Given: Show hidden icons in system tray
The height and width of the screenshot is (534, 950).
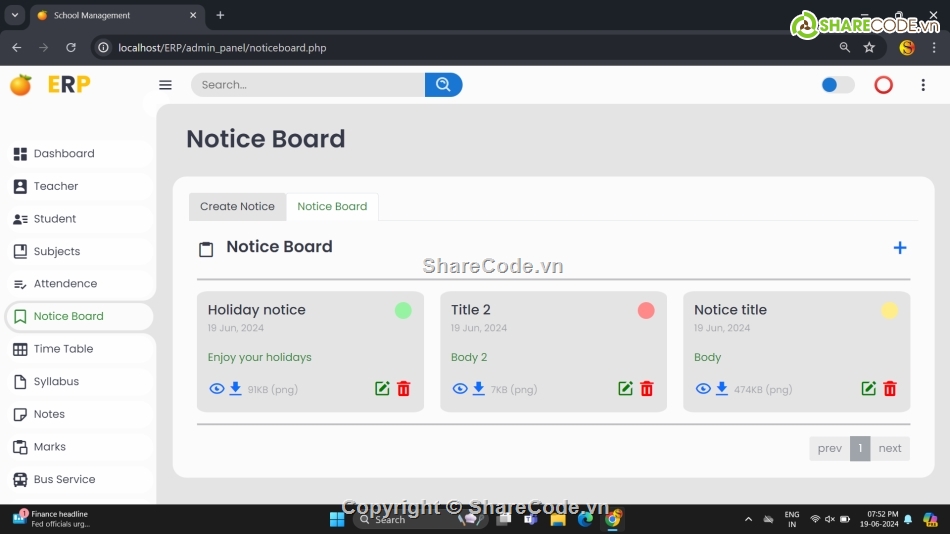Looking at the screenshot, I should coord(748,519).
